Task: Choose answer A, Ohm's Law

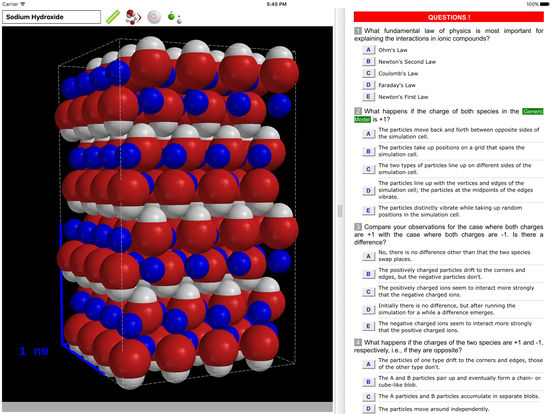Action: pyautogui.click(x=368, y=50)
